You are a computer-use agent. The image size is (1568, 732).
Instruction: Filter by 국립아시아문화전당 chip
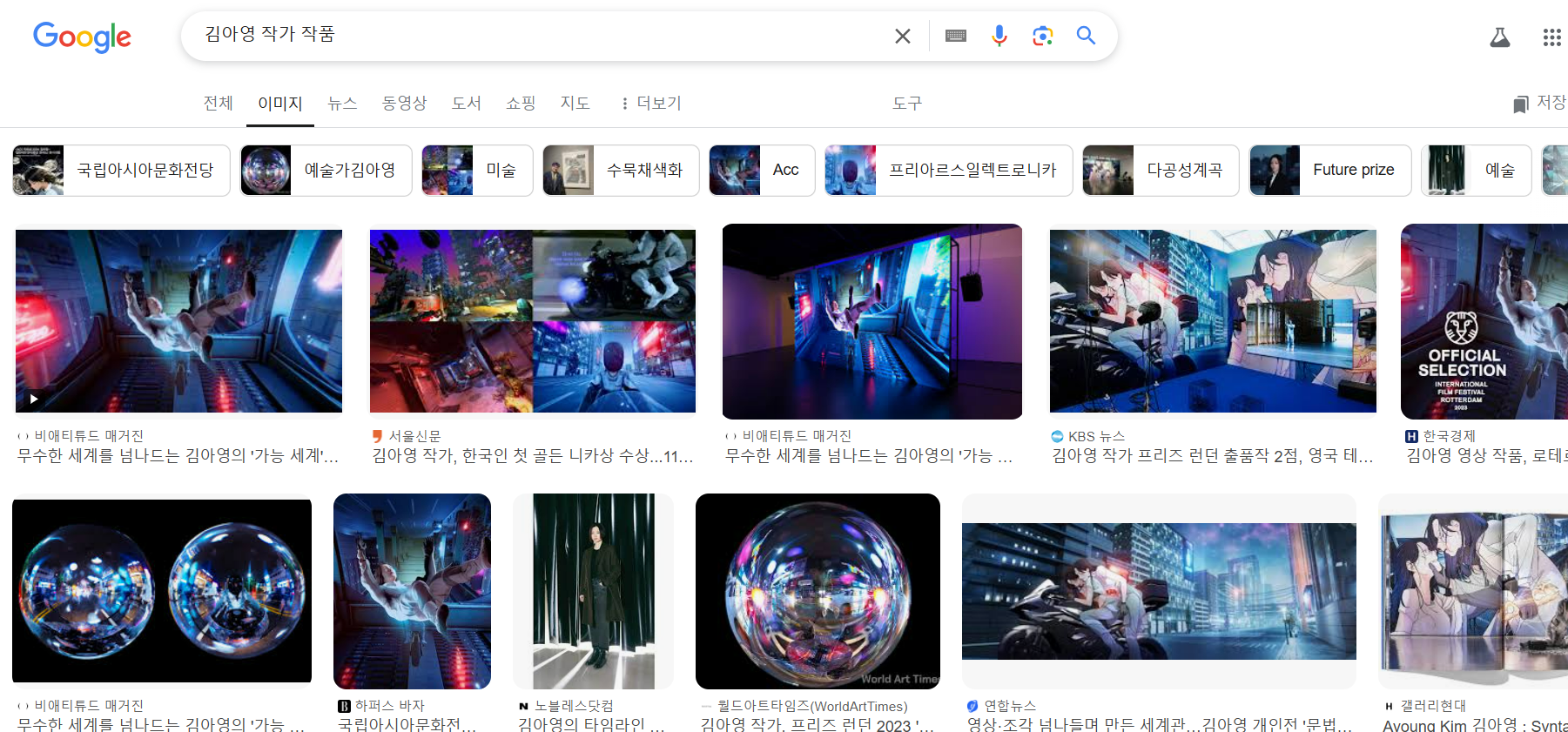(x=121, y=171)
